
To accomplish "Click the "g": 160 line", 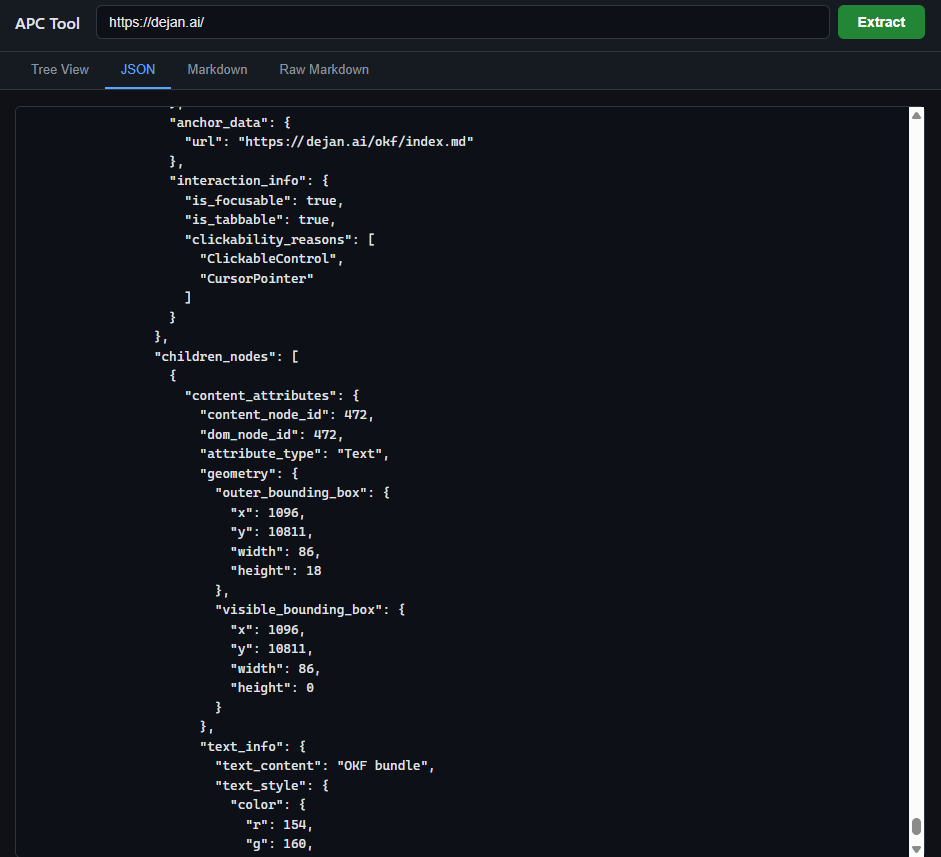I will point(279,844).
